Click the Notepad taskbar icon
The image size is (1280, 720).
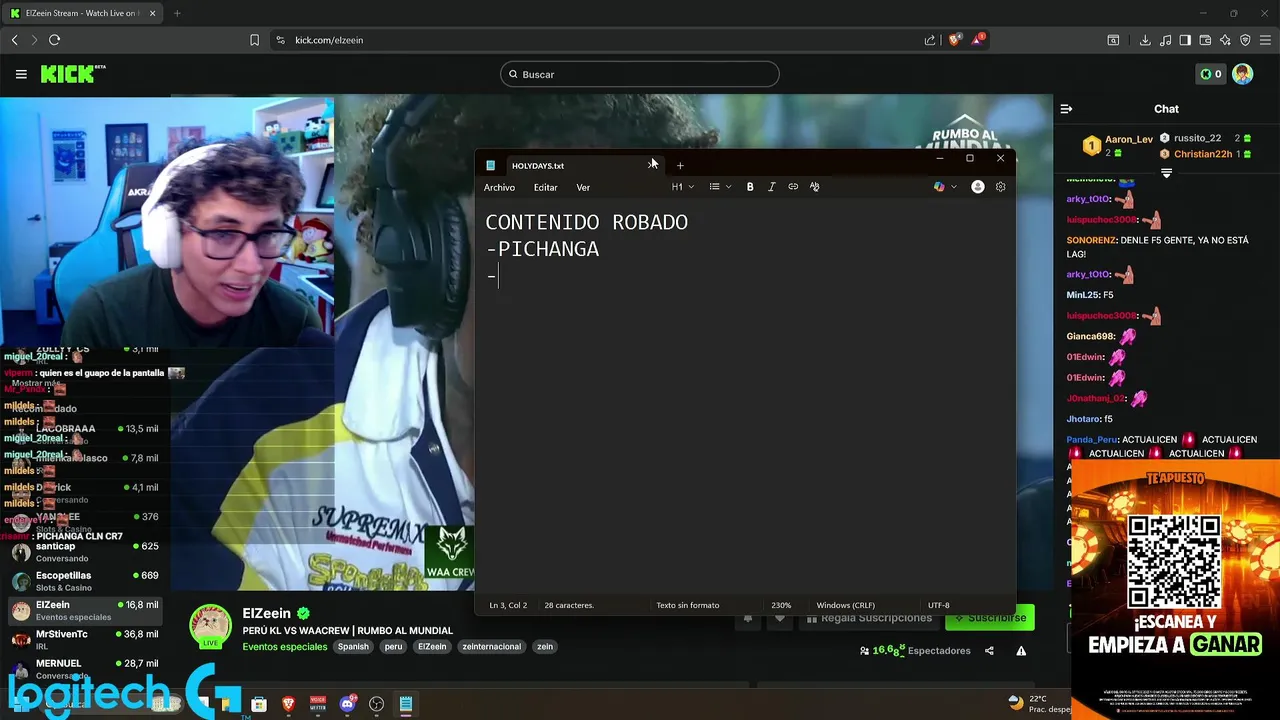[x=405, y=704]
